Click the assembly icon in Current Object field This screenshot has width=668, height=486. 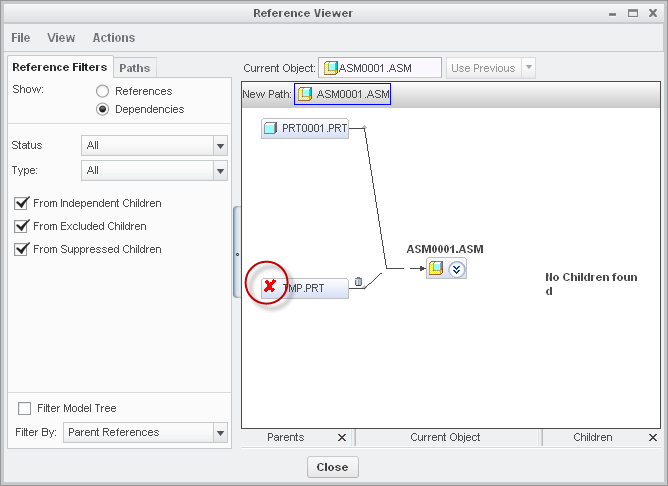click(331, 68)
